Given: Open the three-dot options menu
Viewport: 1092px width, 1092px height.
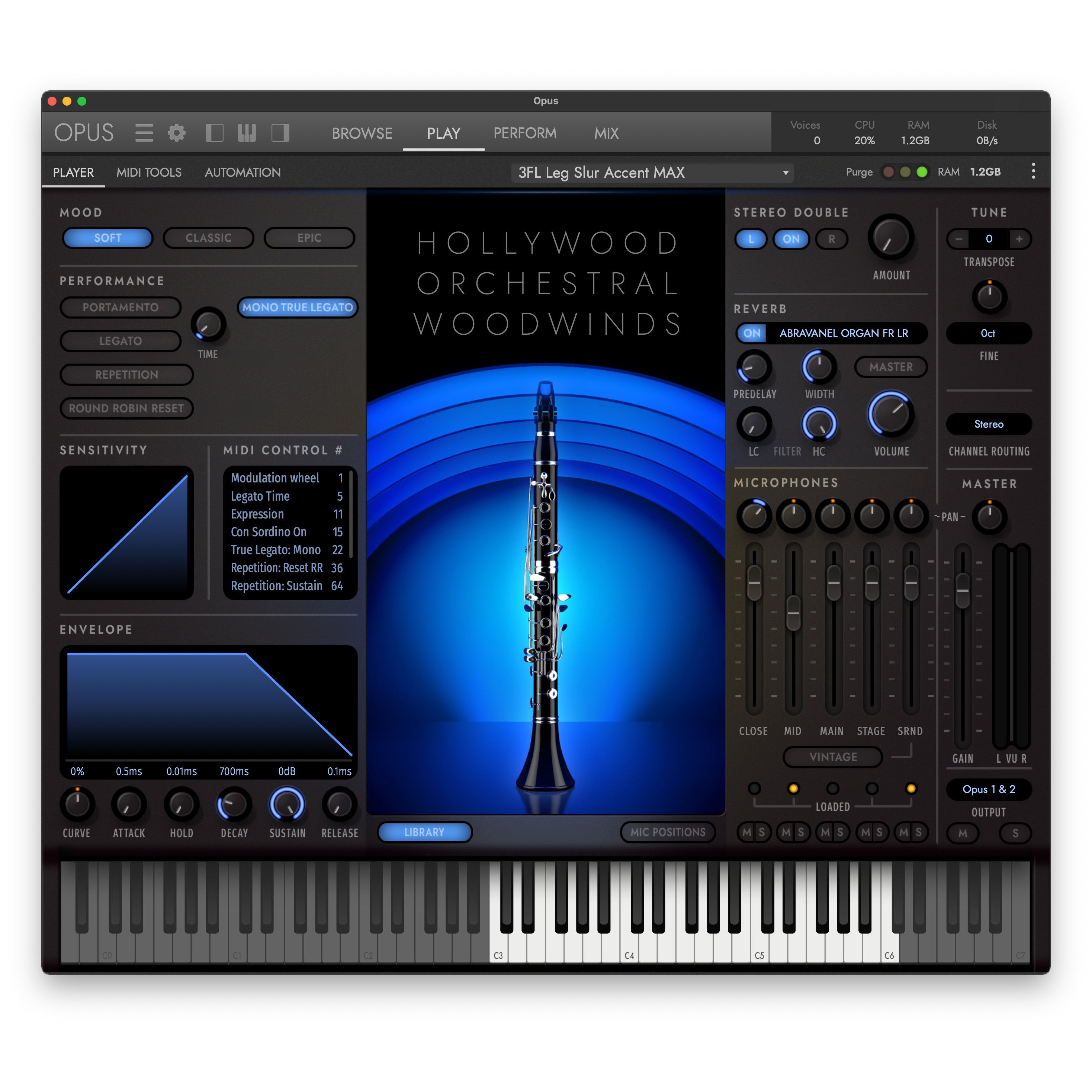Looking at the screenshot, I should click(1033, 172).
